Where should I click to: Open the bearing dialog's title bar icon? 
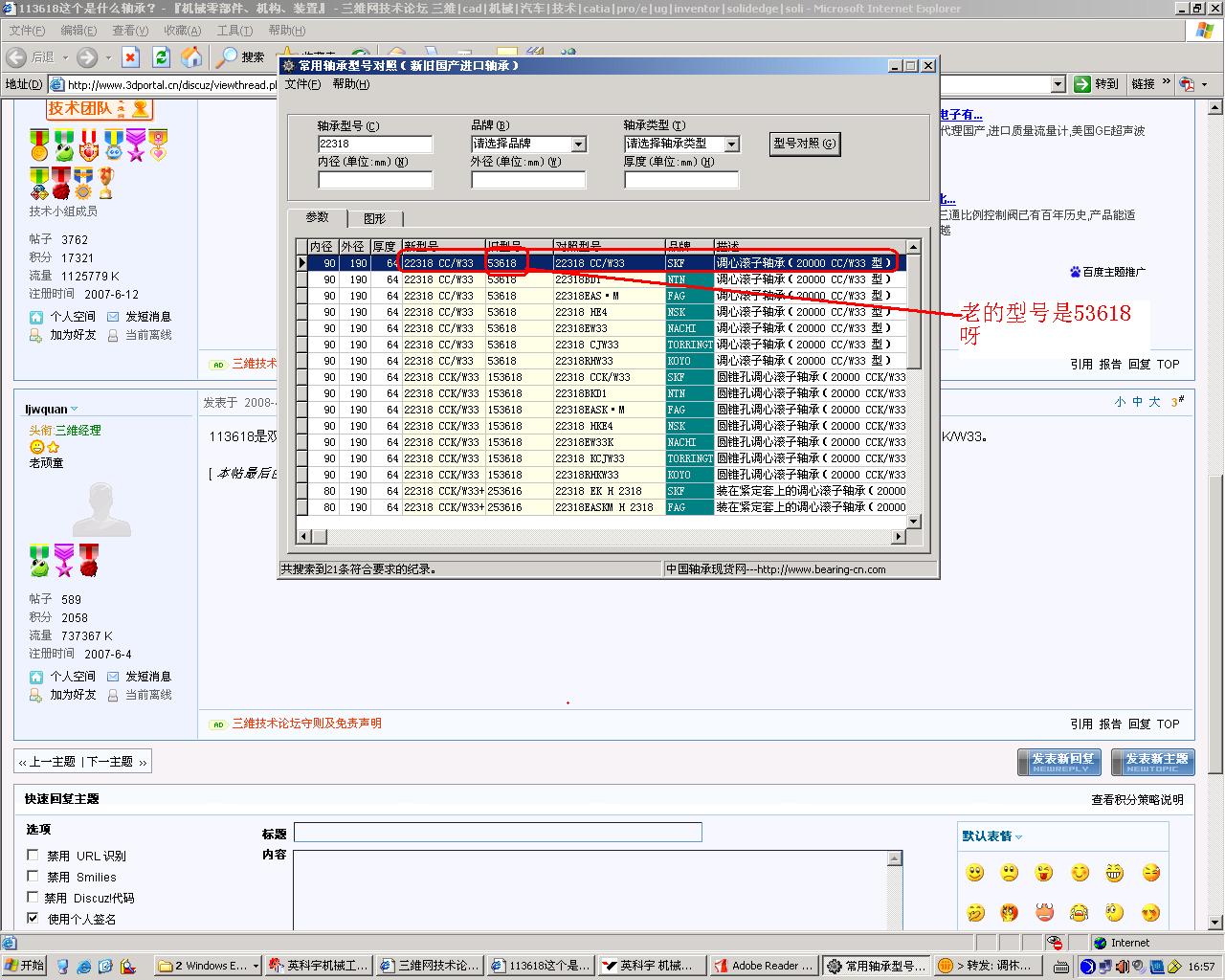click(x=288, y=66)
